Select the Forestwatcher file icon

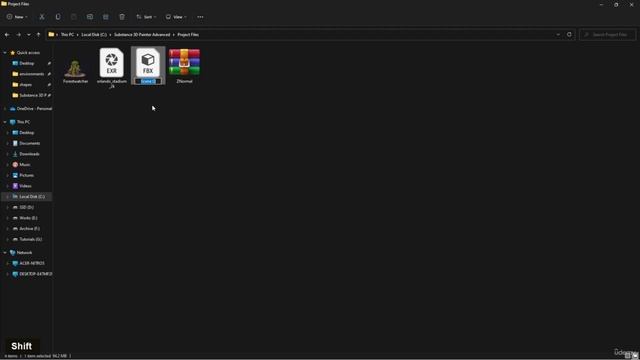point(76,68)
